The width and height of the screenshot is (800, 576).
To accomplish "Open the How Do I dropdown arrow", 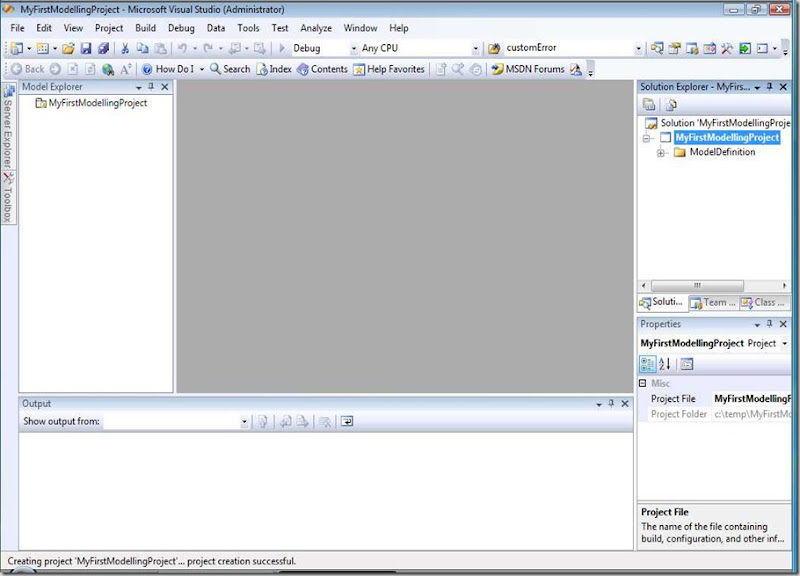I will point(202,69).
